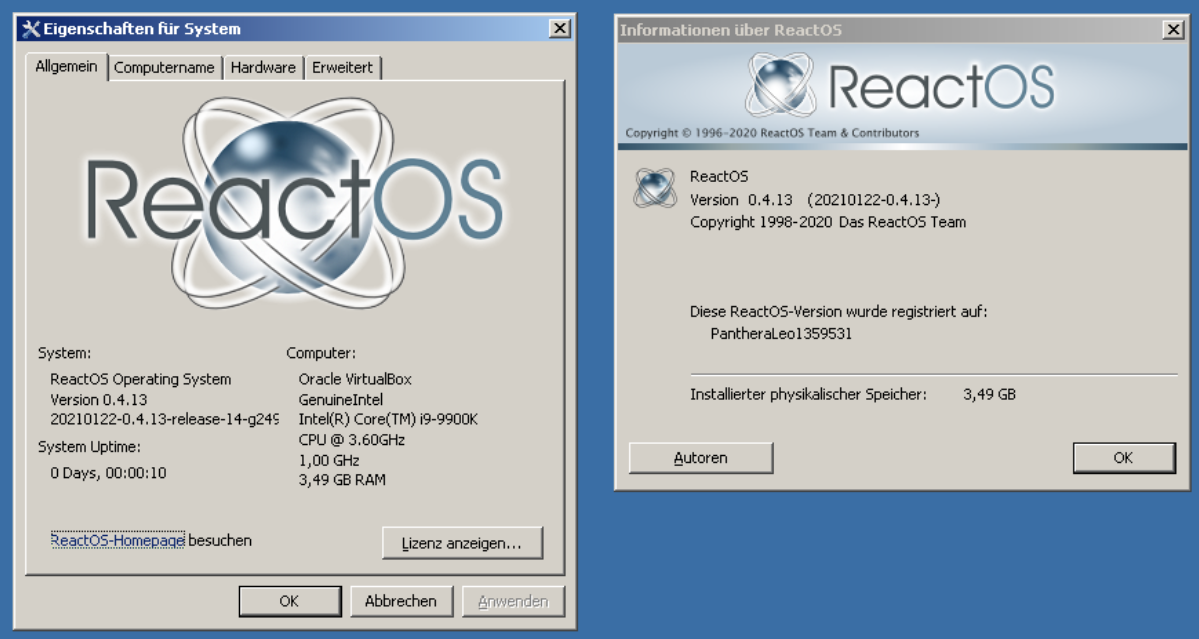1199x639 pixels.
Task: Click the ReactOS banner logo in the Informationen dialog
Action: pyautogui.click(x=899, y=86)
